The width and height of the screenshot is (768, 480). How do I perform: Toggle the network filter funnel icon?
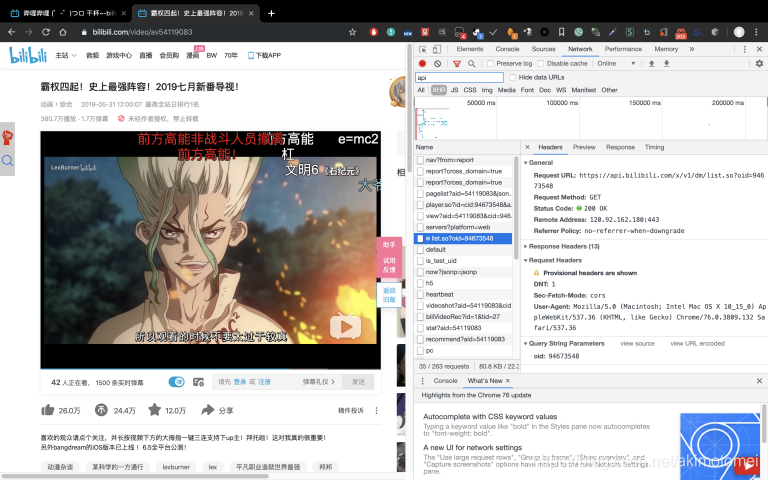click(x=457, y=64)
